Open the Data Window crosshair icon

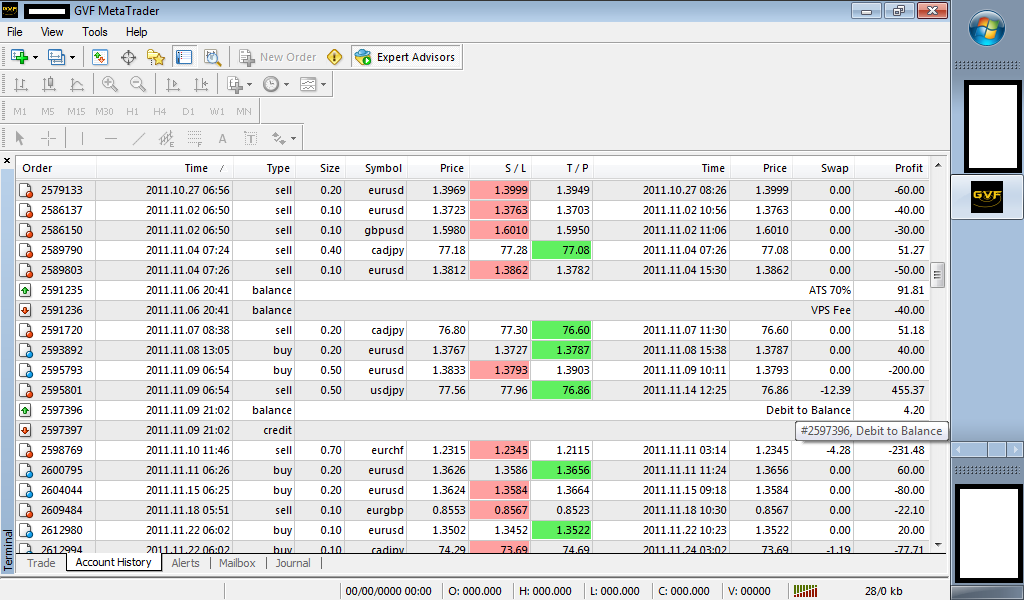point(128,57)
